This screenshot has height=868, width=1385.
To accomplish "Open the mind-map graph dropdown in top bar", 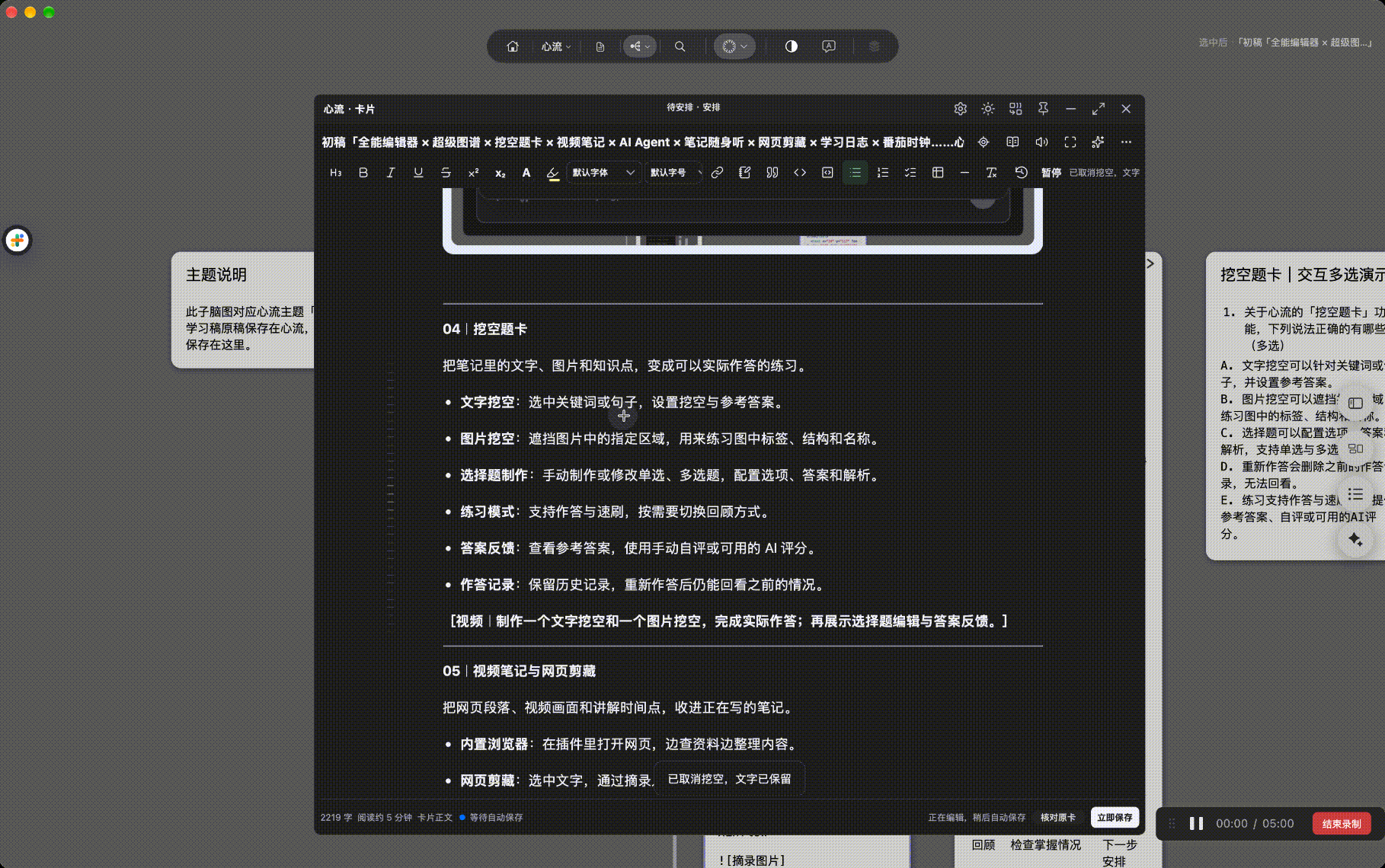I will [x=640, y=46].
